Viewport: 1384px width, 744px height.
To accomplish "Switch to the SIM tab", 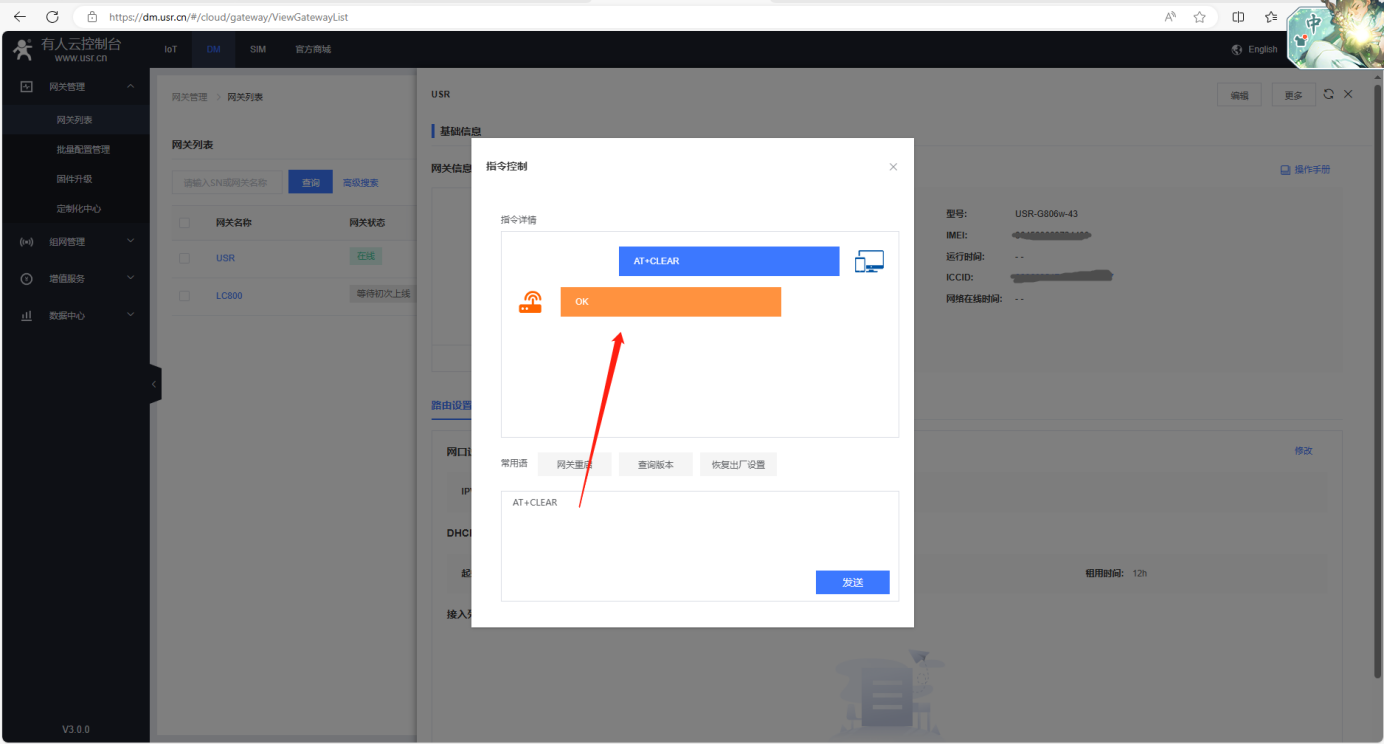I will click(x=258, y=49).
